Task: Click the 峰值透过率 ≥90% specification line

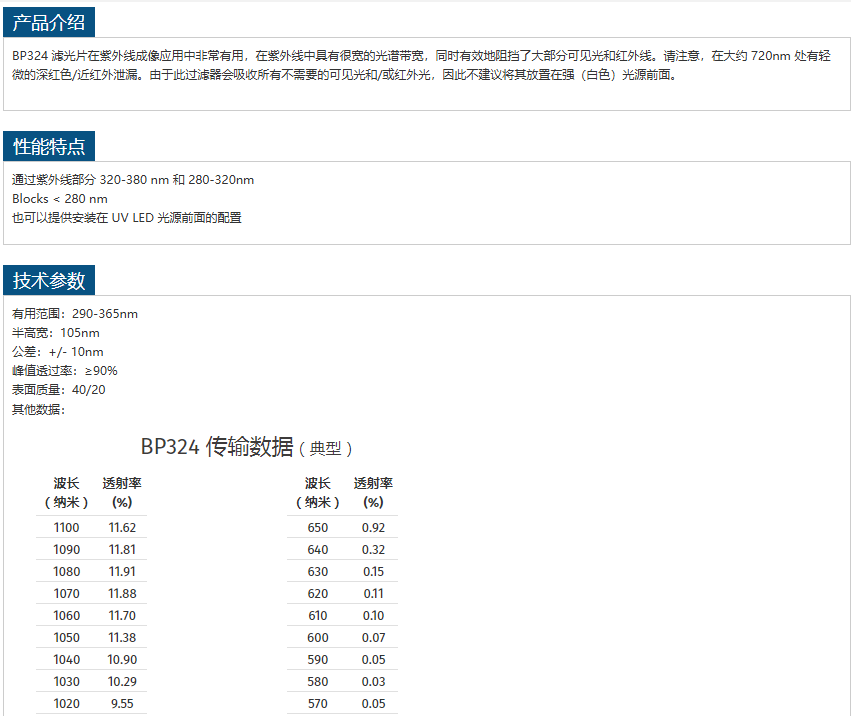Action: tap(64, 371)
